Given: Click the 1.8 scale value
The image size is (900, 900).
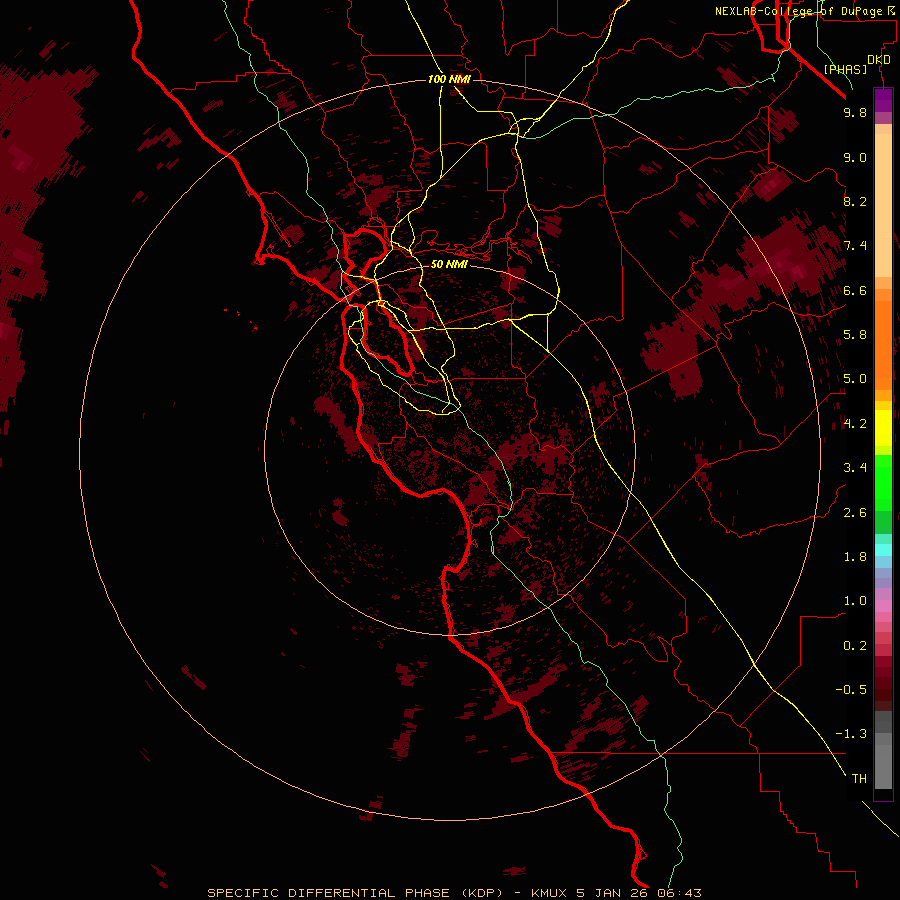Looking at the screenshot, I should point(855,557).
